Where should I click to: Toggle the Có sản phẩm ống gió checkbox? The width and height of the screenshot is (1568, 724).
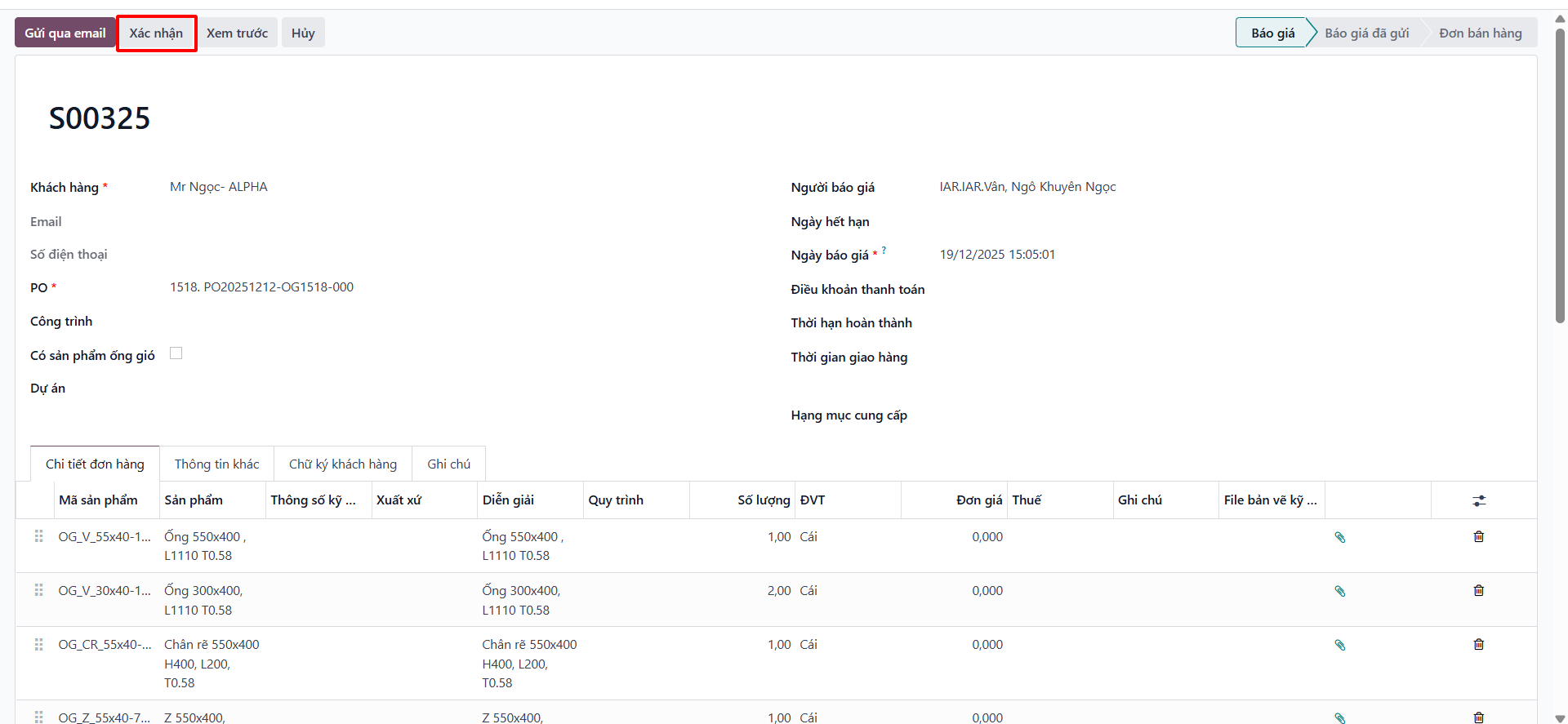pyautogui.click(x=176, y=353)
